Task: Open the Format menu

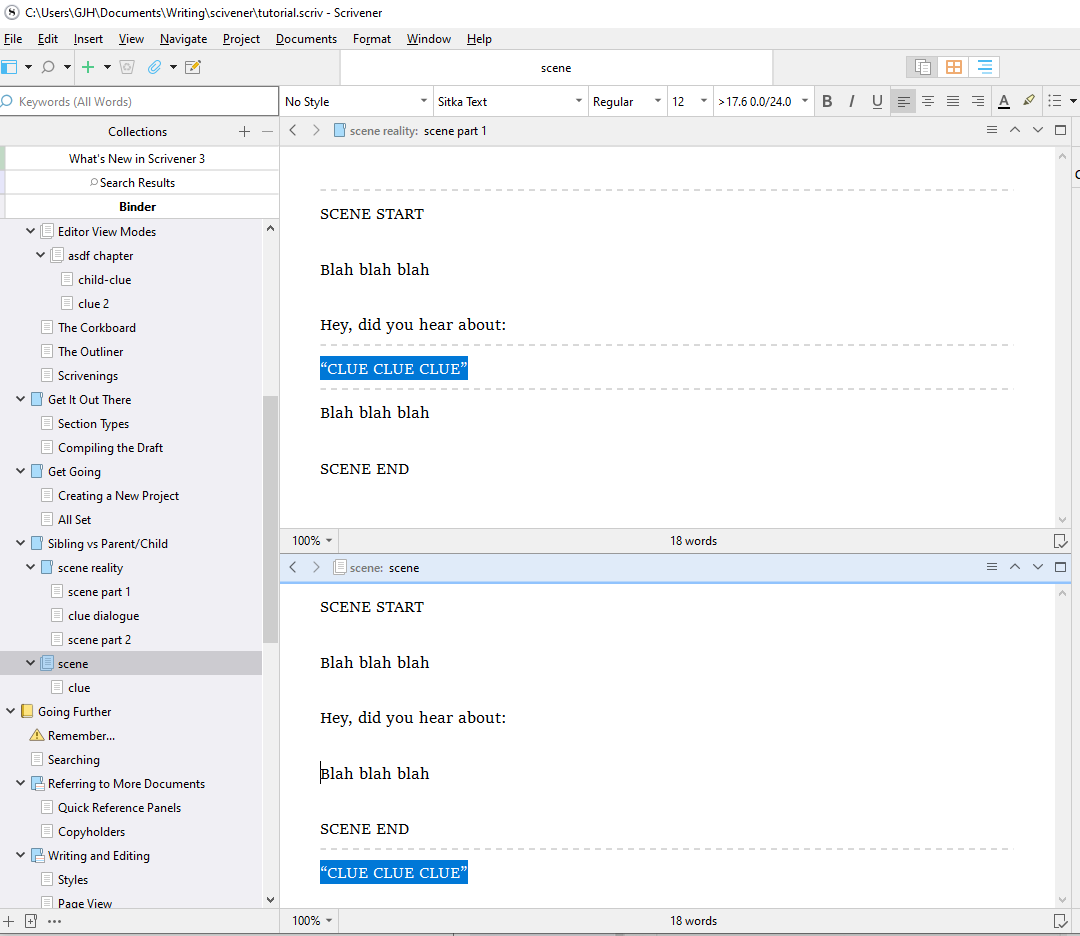Action: pyautogui.click(x=372, y=39)
